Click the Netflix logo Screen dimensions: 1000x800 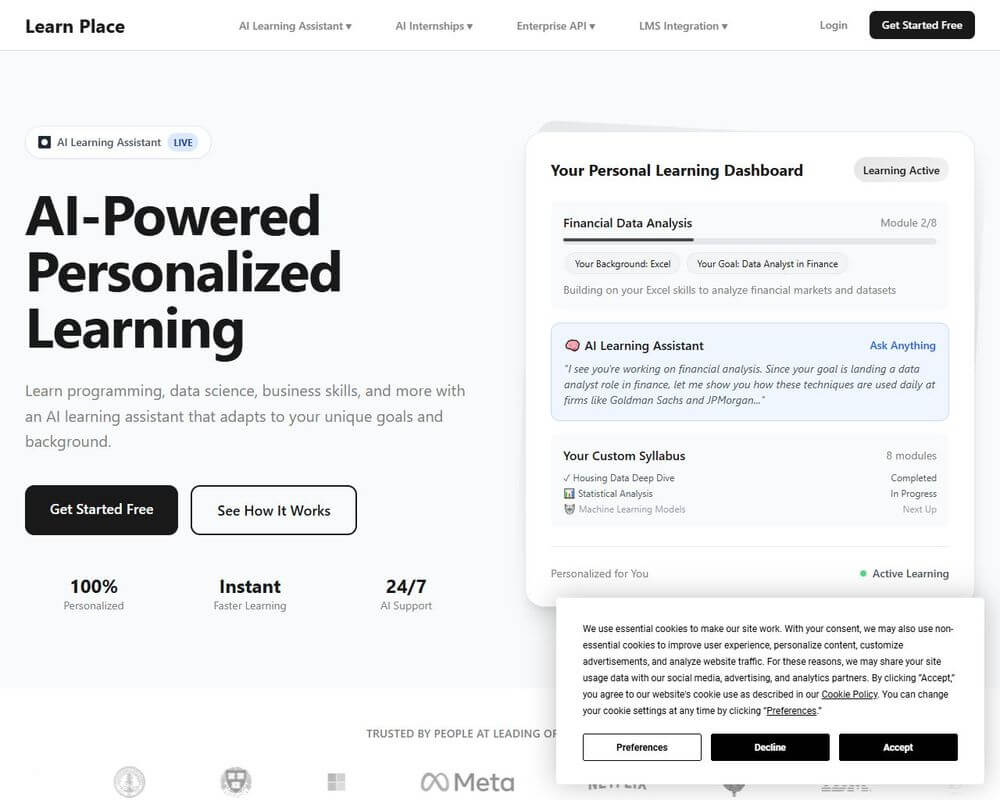(617, 784)
